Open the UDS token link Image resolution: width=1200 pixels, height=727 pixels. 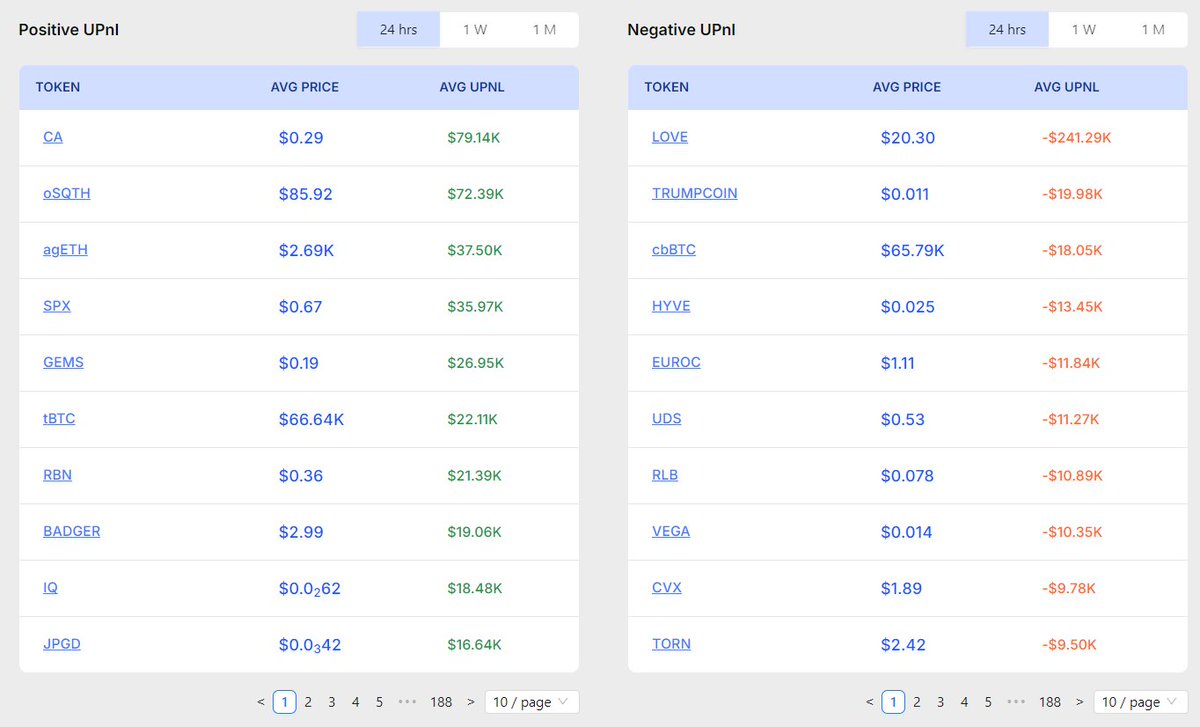(667, 418)
